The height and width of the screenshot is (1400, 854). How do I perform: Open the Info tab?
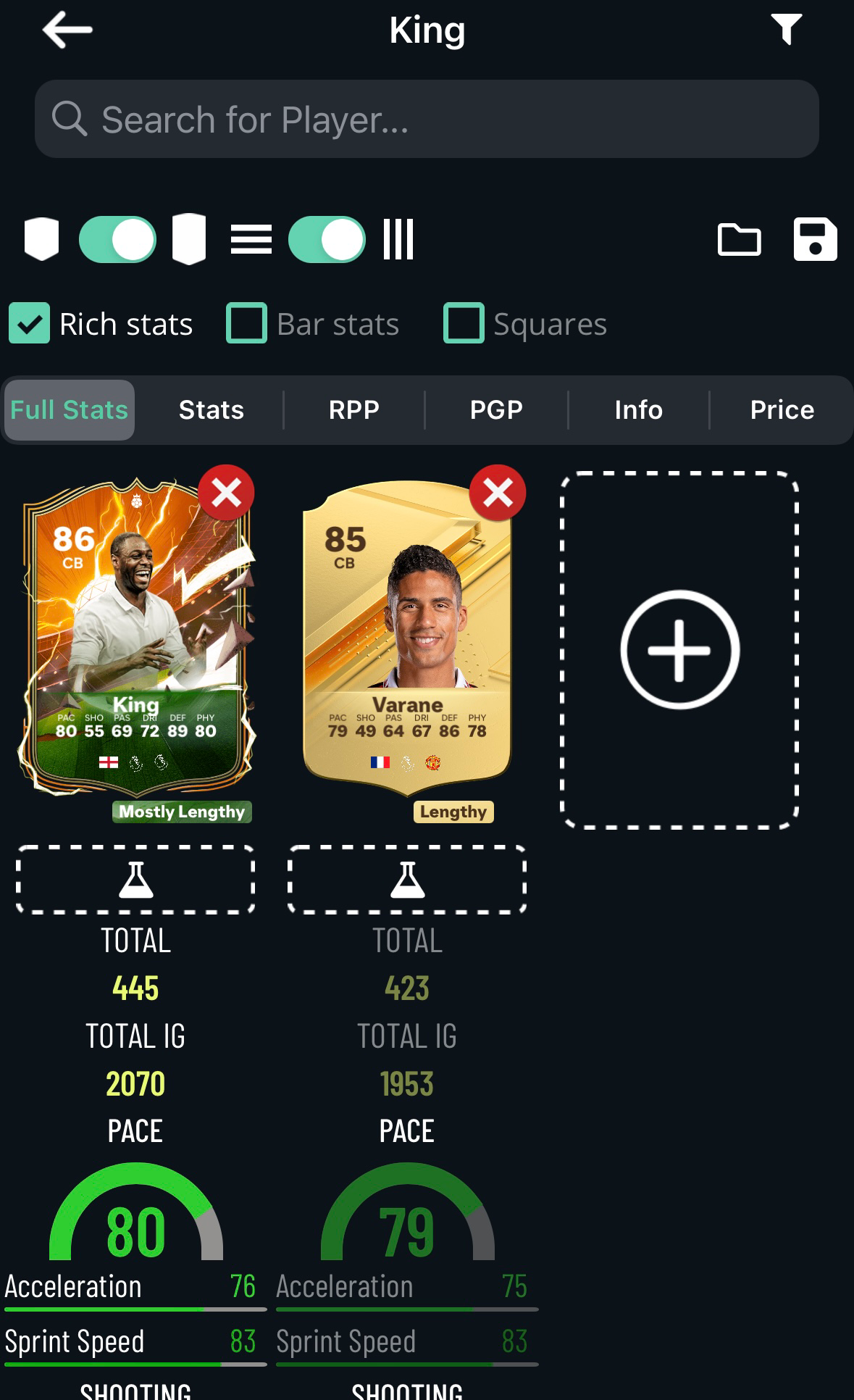click(x=638, y=410)
